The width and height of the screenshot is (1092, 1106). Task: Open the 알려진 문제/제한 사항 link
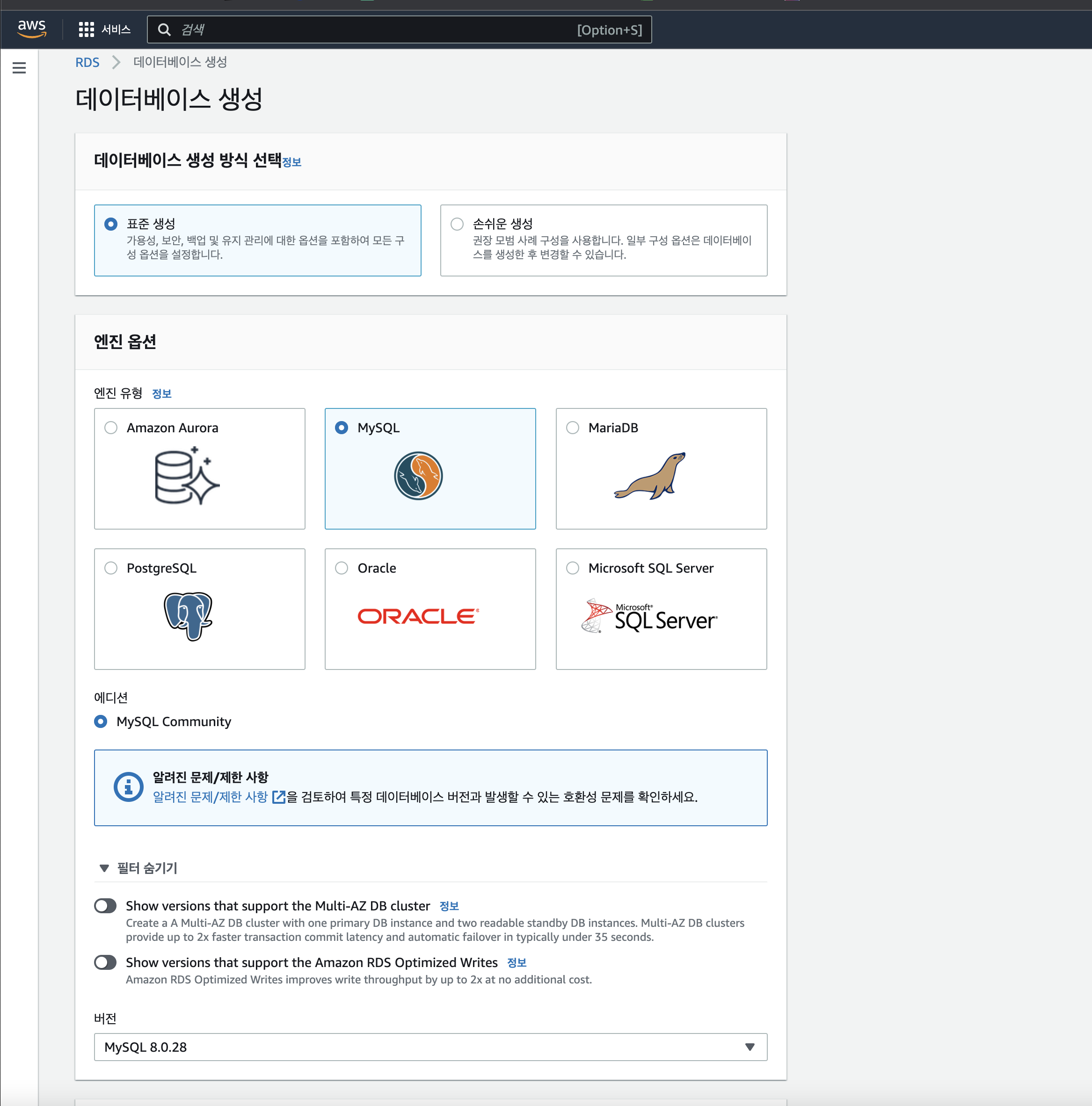(x=210, y=797)
